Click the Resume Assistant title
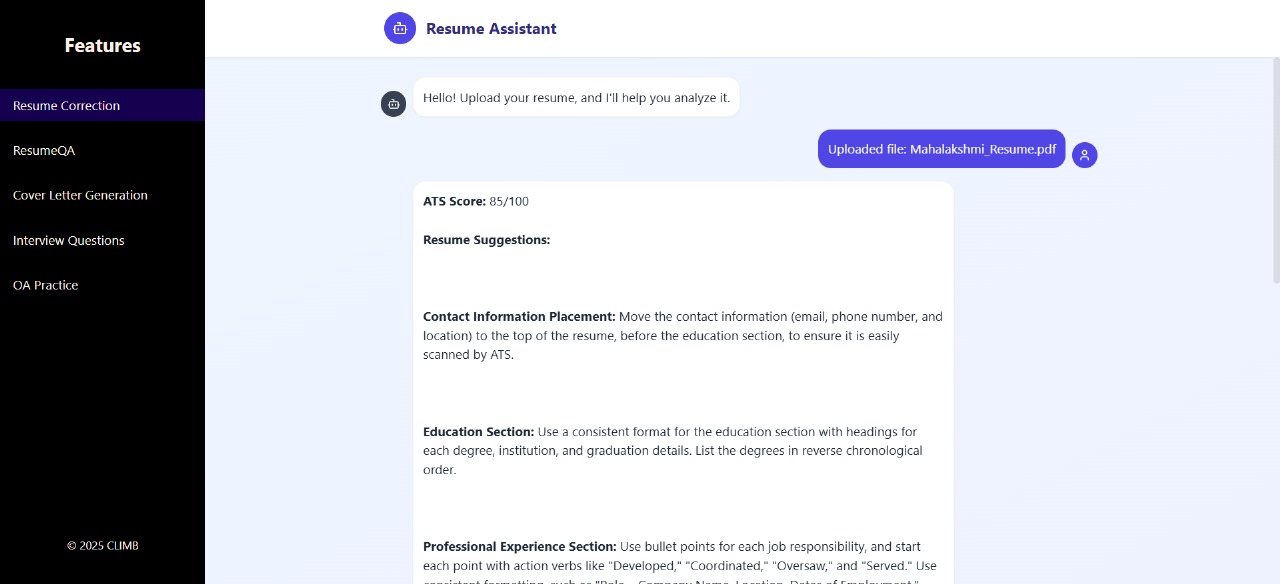1280x584 pixels. 491,29
